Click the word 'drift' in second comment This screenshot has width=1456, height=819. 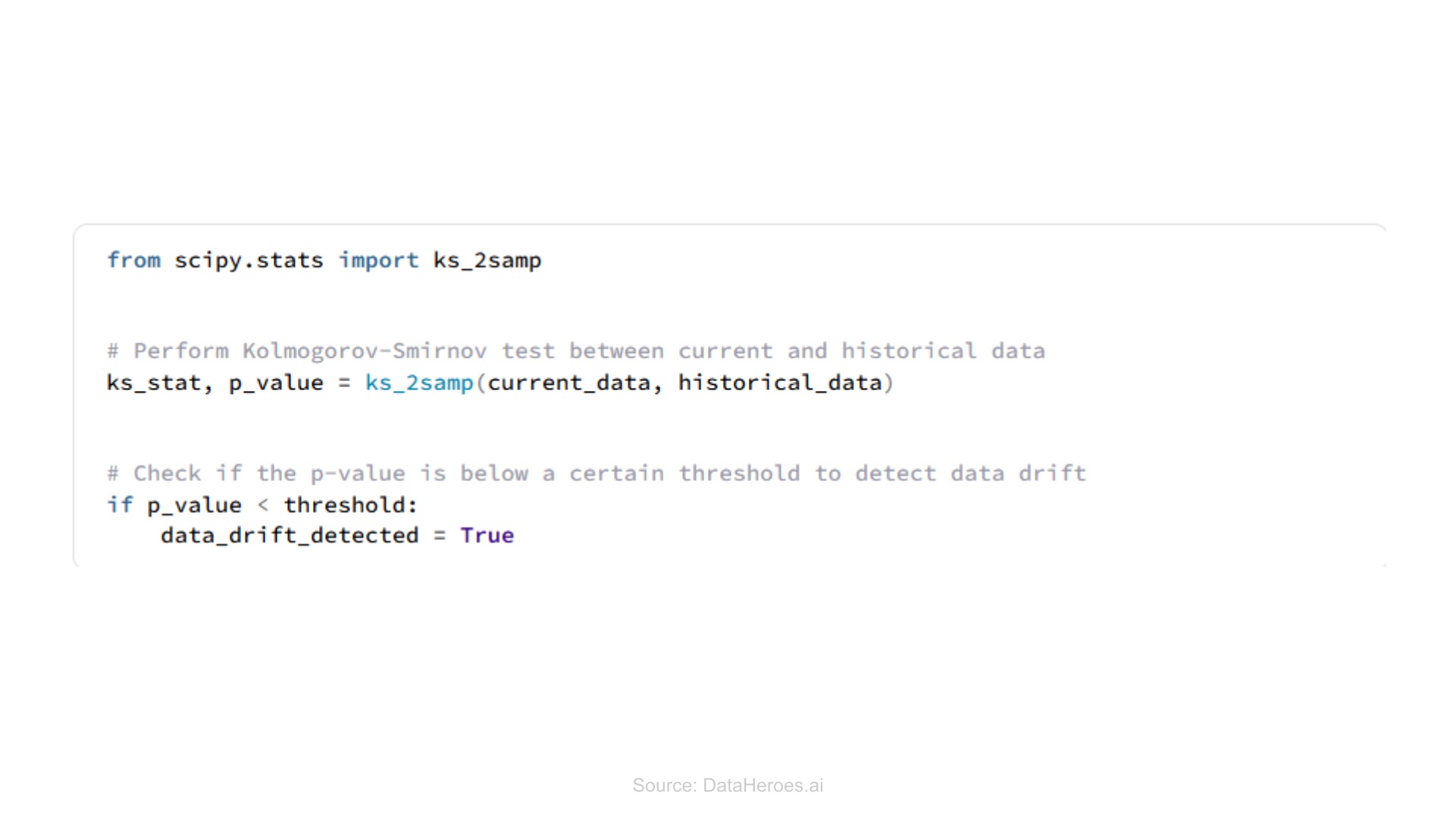[x=1052, y=474]
